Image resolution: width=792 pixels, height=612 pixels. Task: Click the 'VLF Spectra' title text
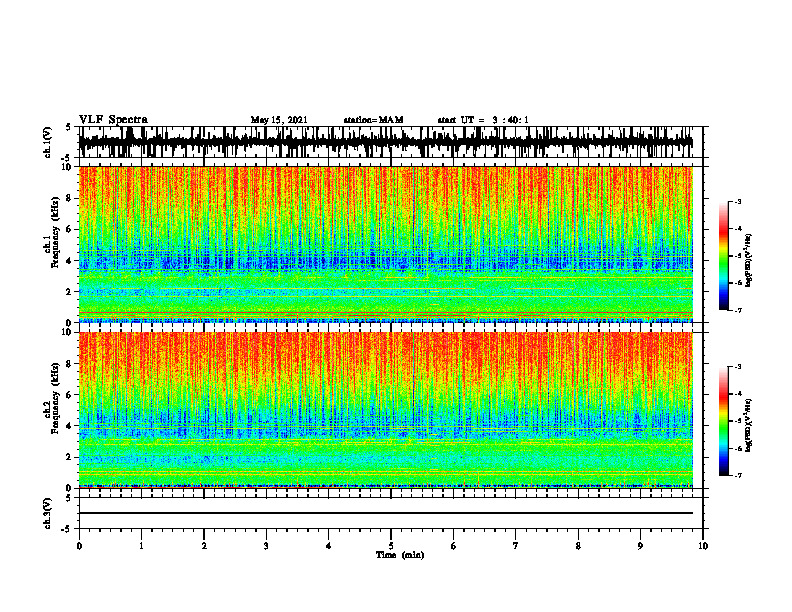pos(113,120)
